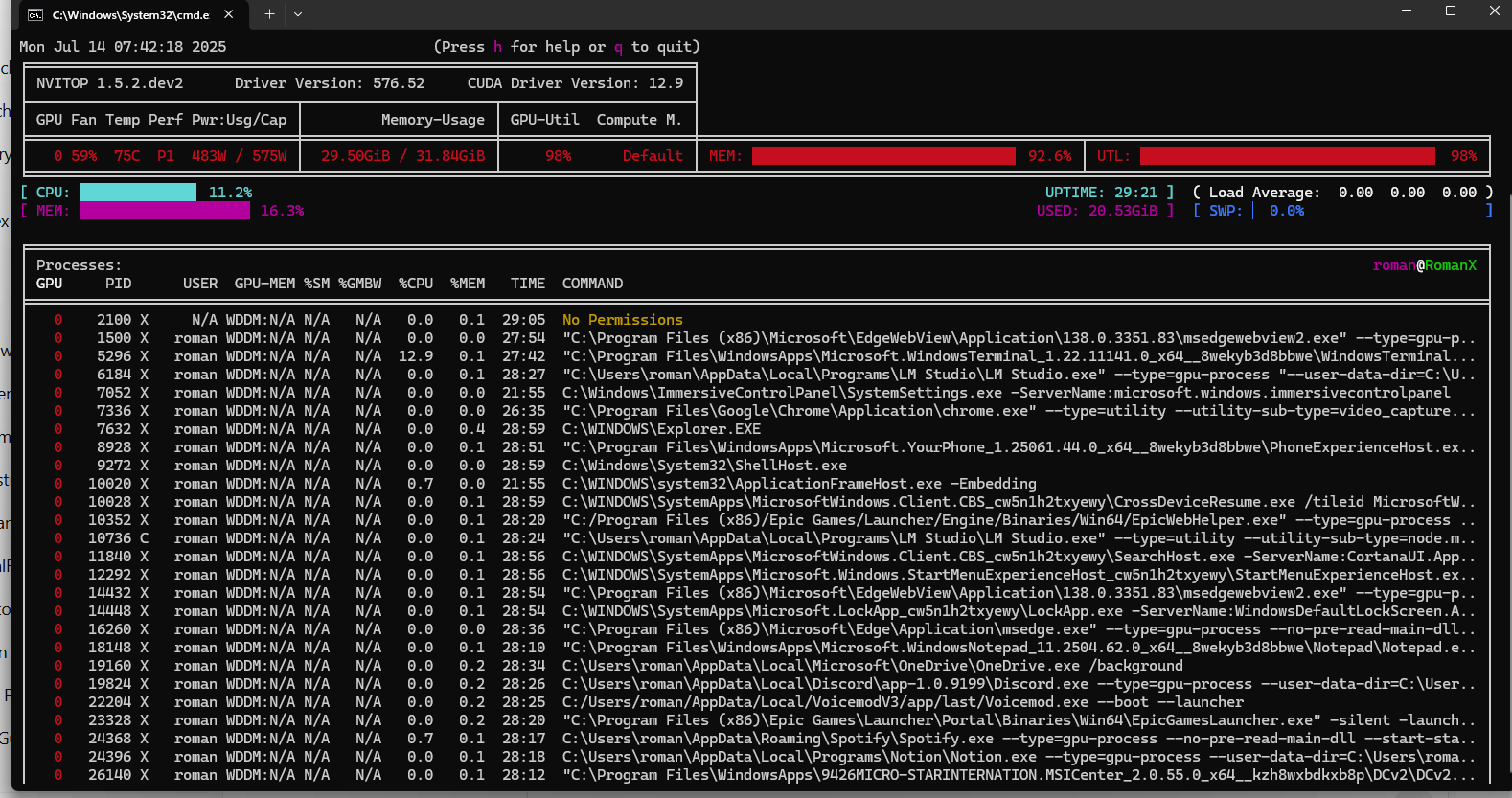Open a new terminal tab with the plus
This screenshot has height=798, width=1512.
269,14
